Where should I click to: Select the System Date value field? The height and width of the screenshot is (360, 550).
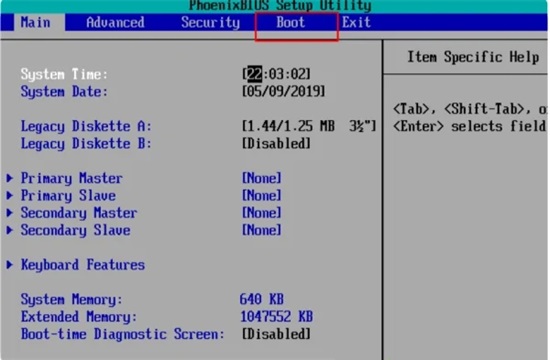point(283,92)
